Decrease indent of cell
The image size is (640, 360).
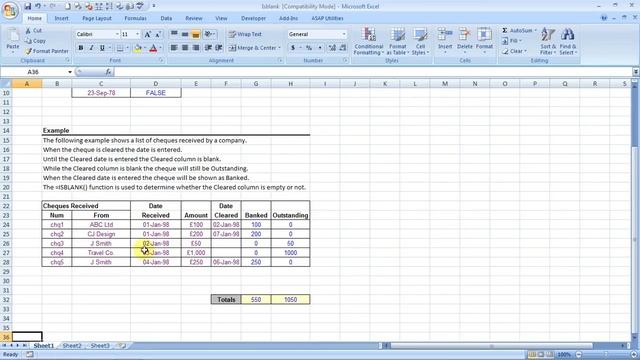(x=208, y=48)
